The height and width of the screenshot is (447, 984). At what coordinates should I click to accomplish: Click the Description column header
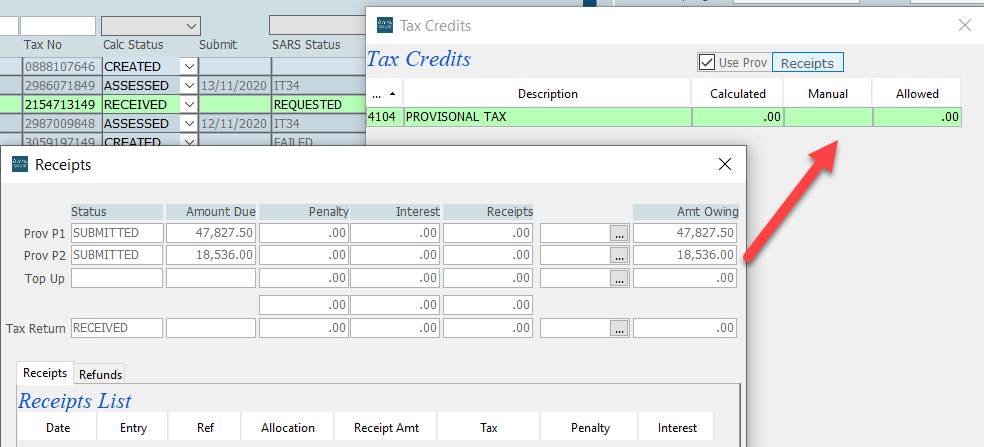pyautogui.click(x=547, y=93)
